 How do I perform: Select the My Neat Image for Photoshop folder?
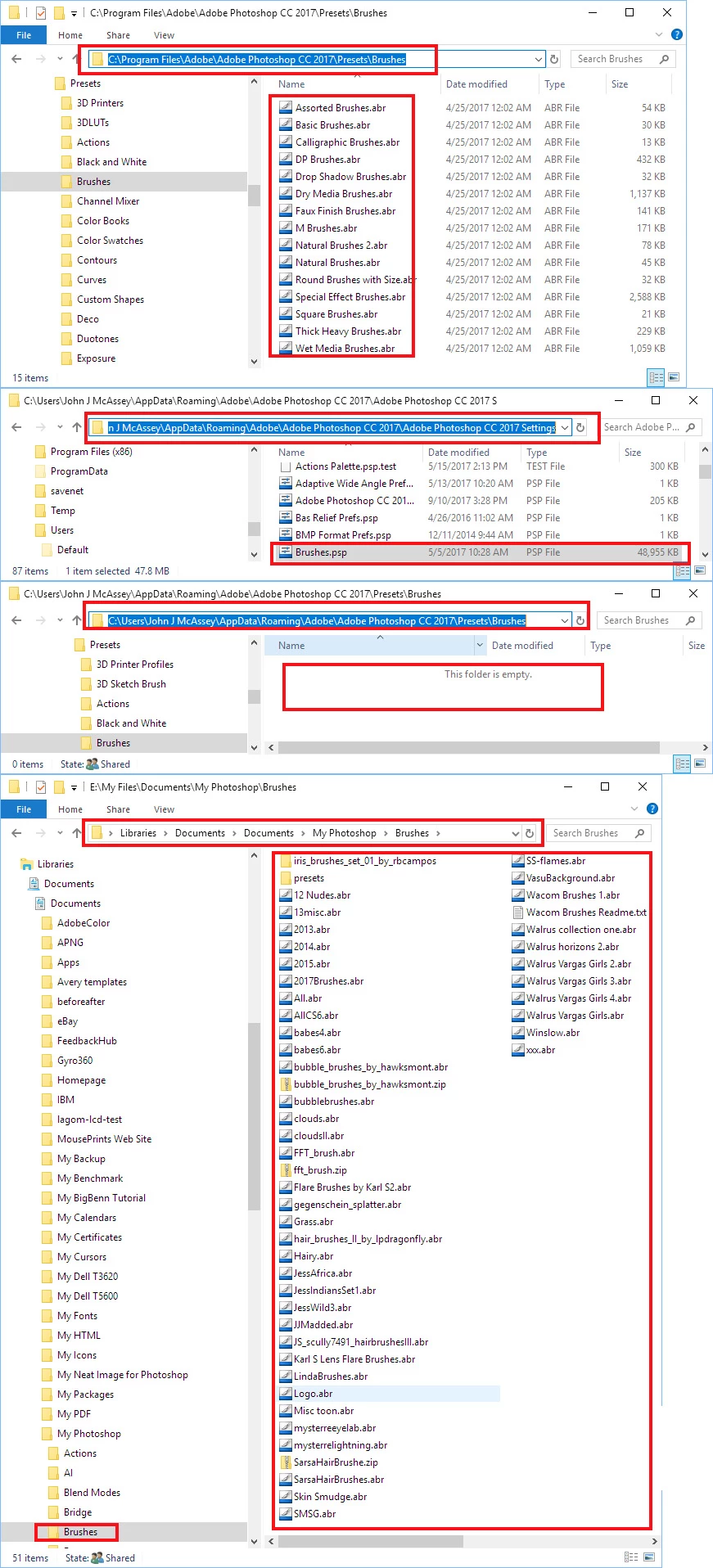[x=115, y=1375]
